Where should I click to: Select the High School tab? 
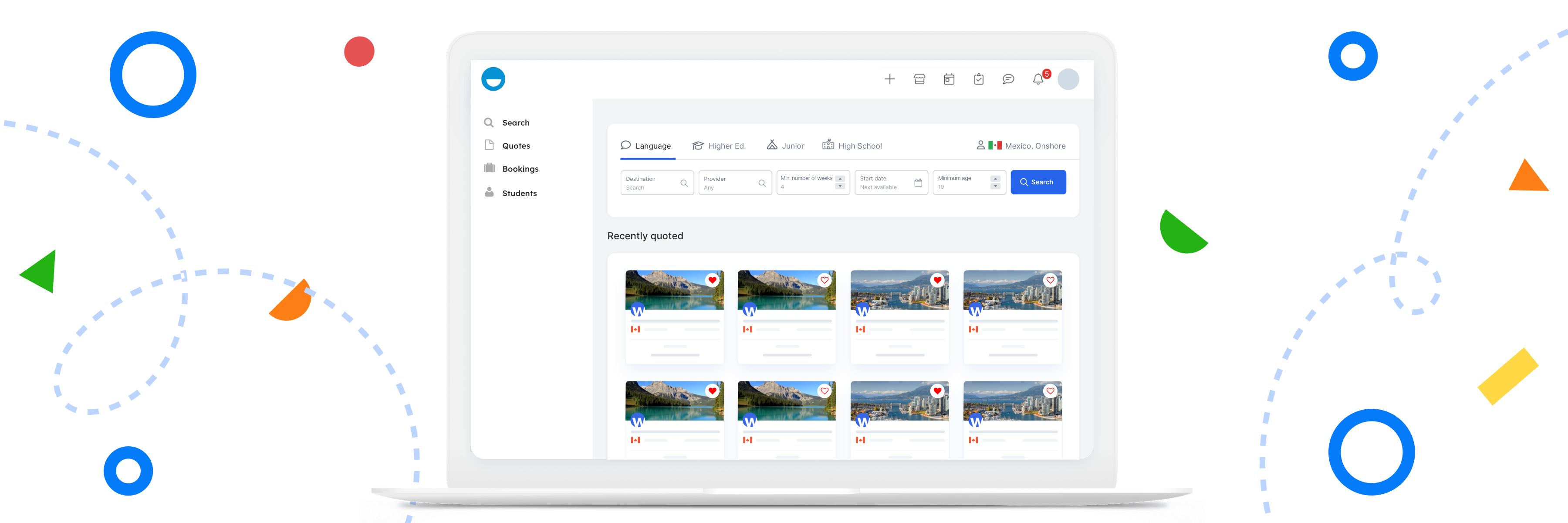coord(852,146)
